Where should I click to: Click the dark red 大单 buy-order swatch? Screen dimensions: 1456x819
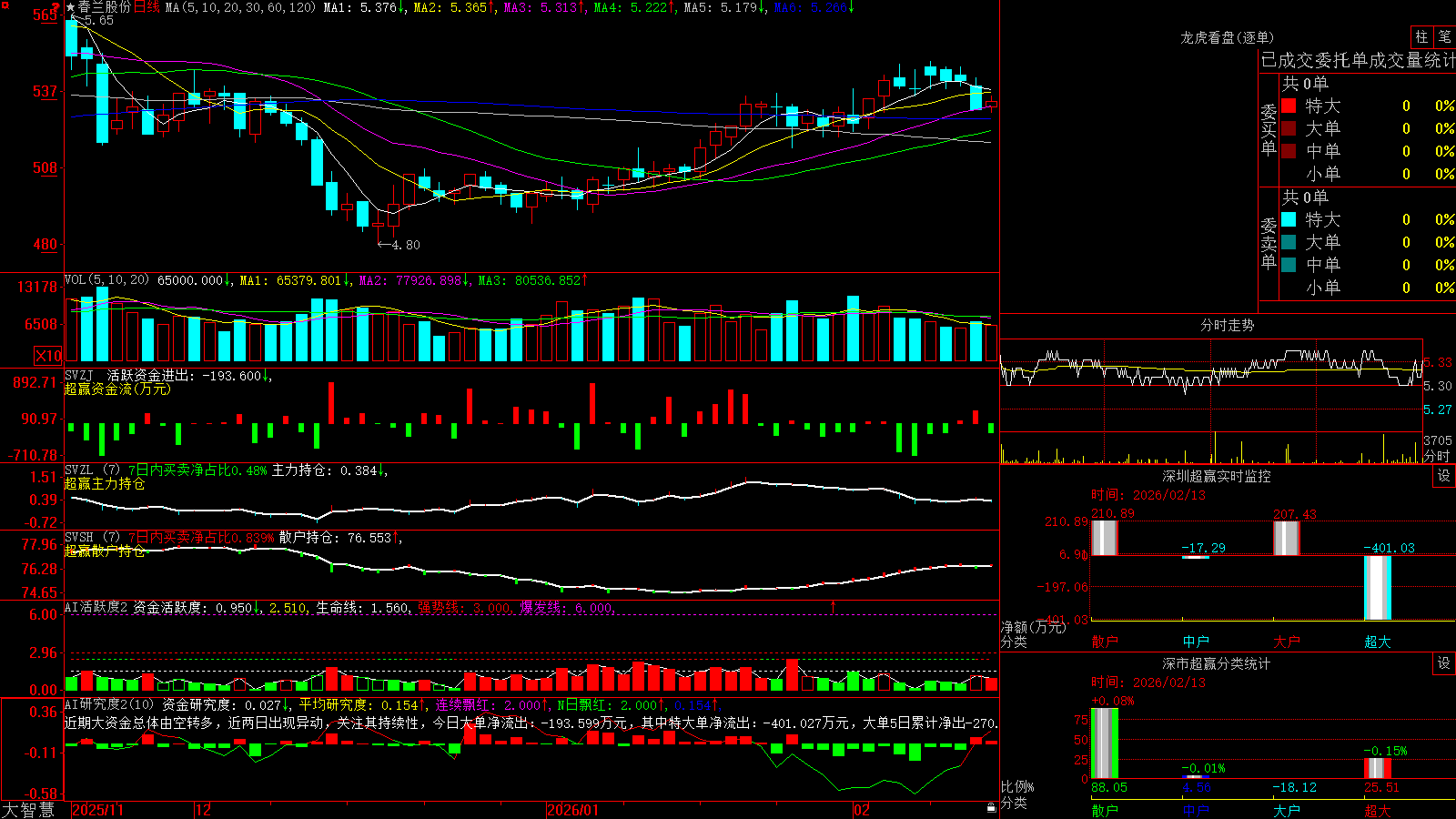coord(1289,128)
